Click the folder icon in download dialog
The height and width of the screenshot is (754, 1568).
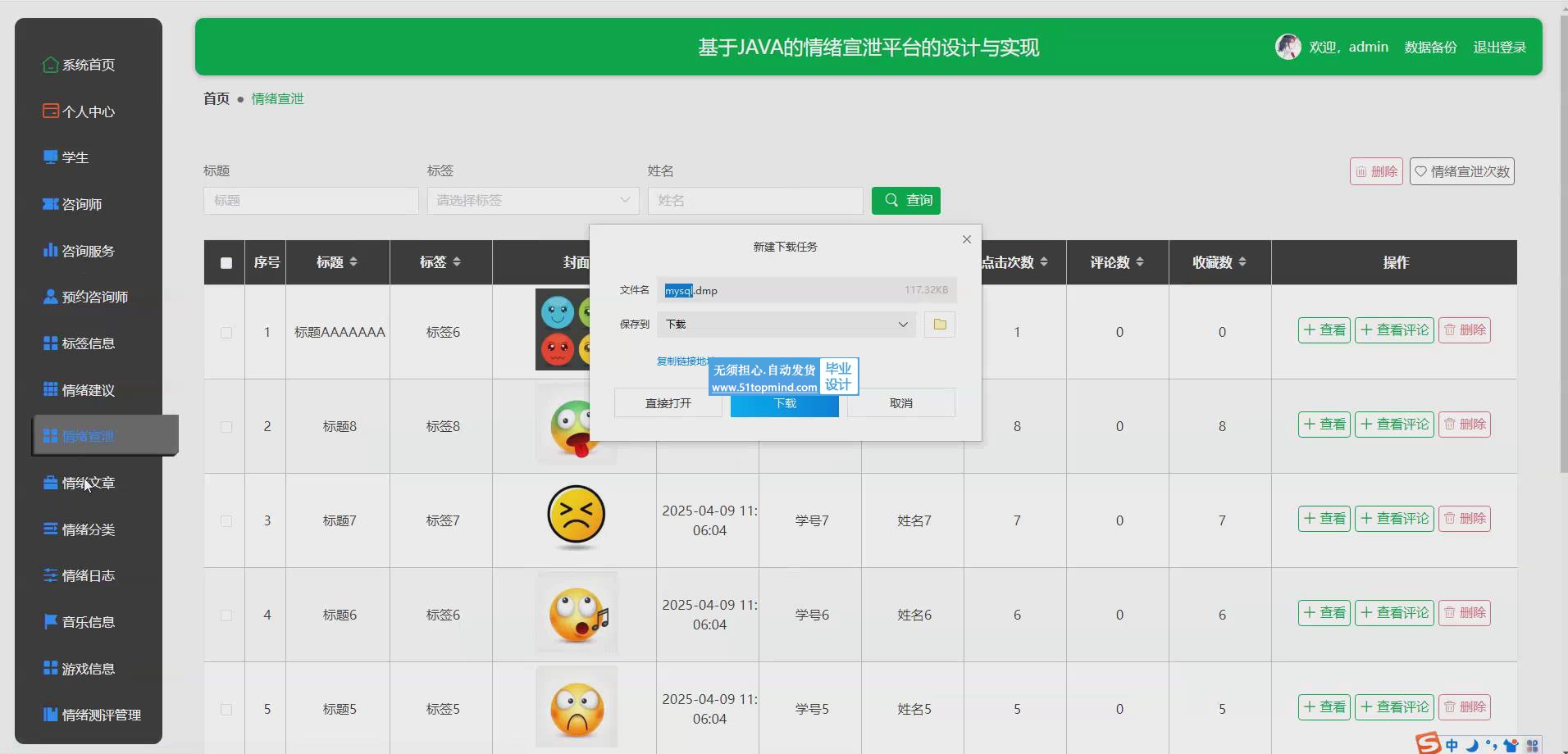point(939,325)
